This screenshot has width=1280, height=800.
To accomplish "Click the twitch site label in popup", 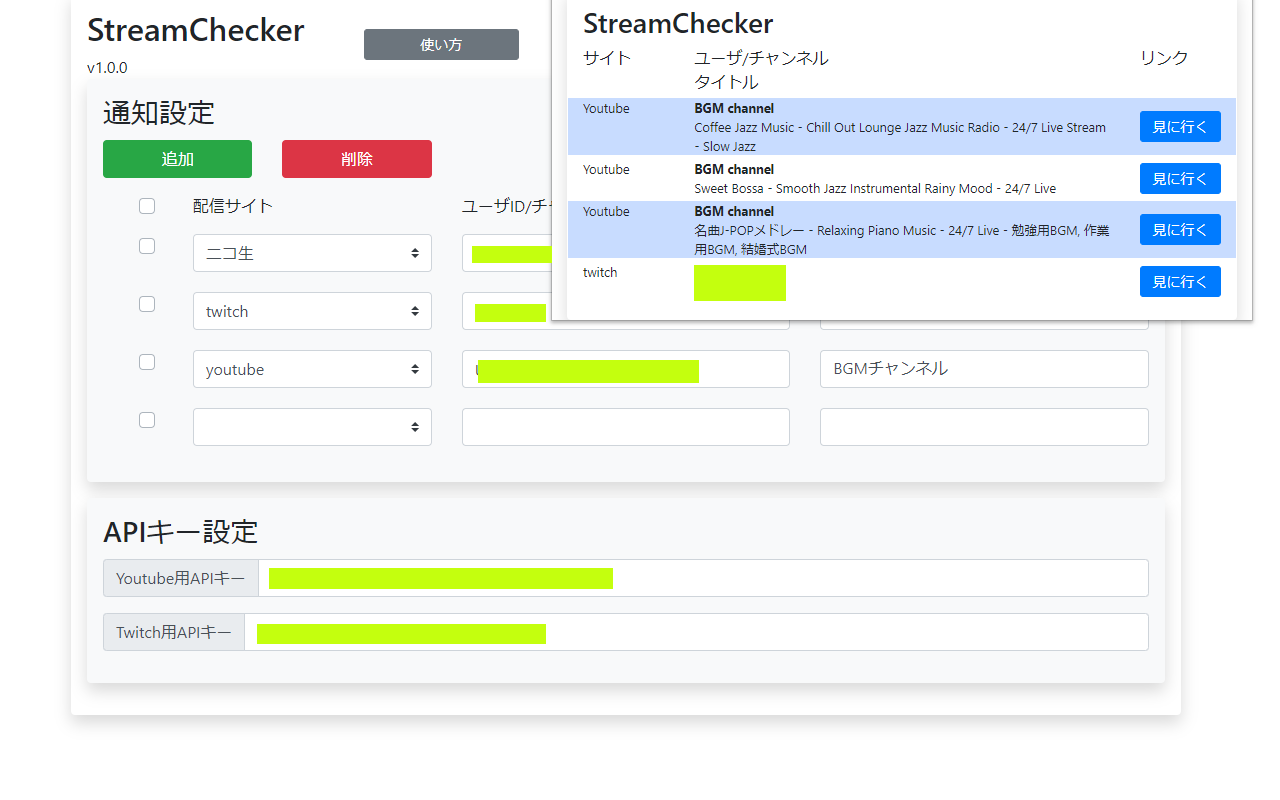I will pyautogui.click(x=600, y=272).
